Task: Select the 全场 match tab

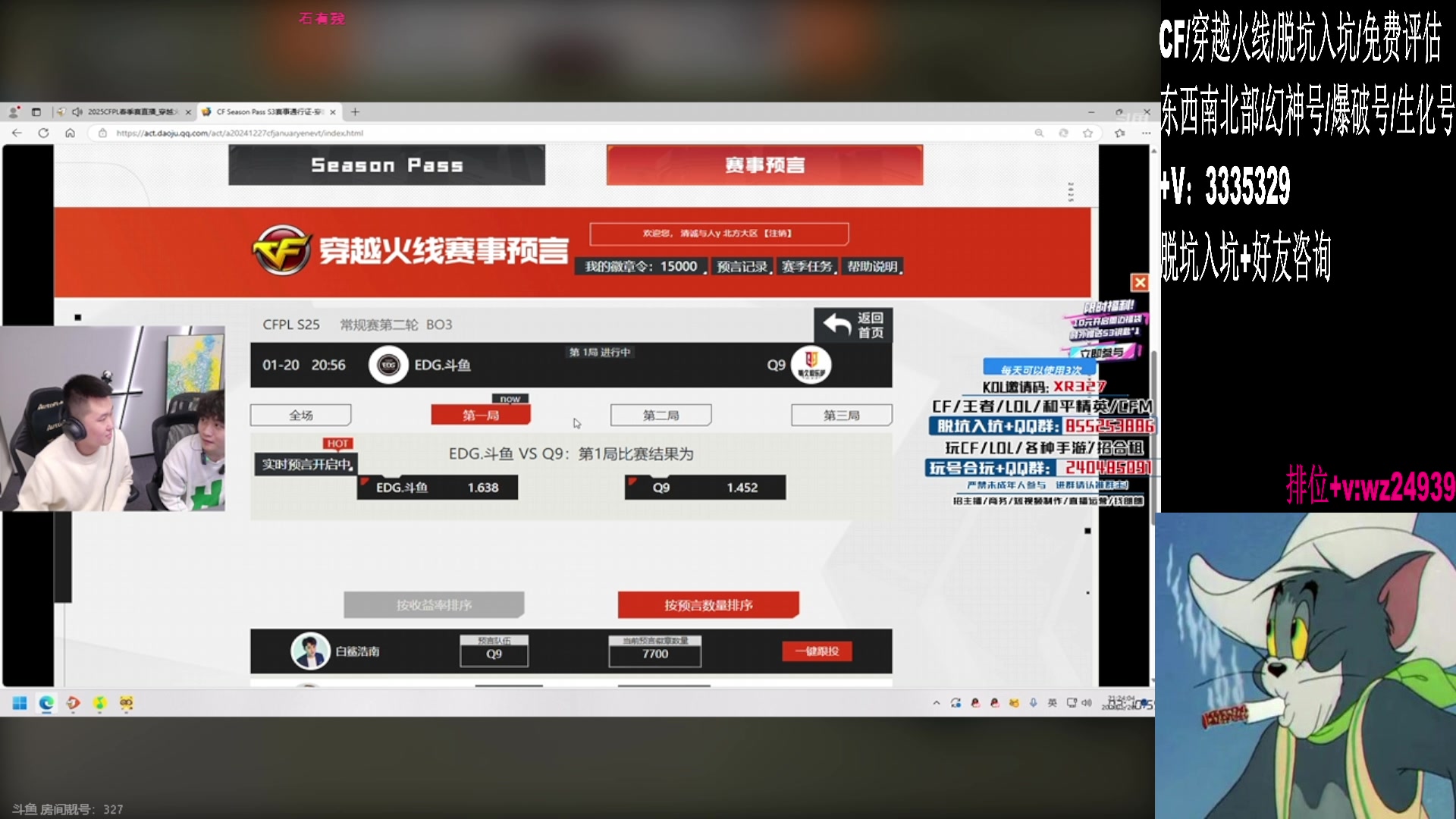Action: [301, 416]
